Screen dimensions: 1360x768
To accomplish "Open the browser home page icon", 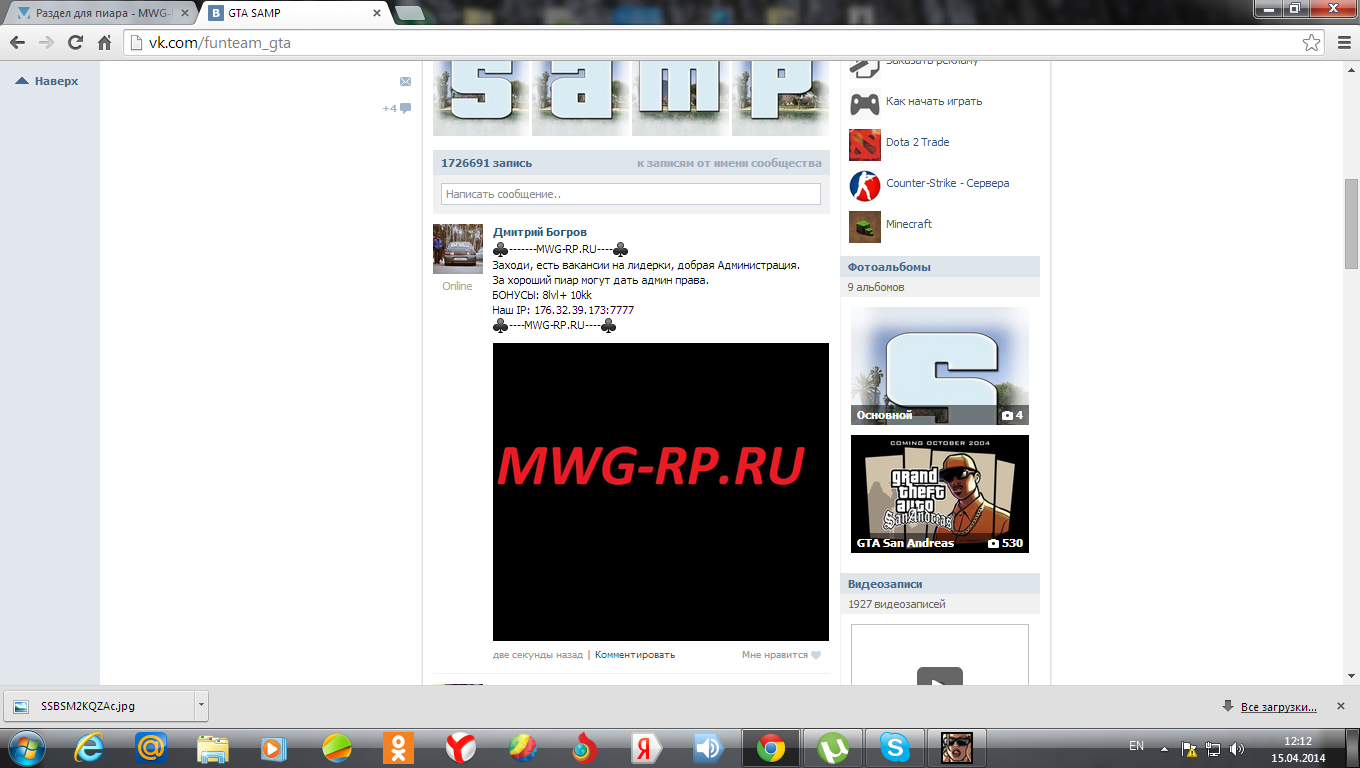I will click(104, 43).
